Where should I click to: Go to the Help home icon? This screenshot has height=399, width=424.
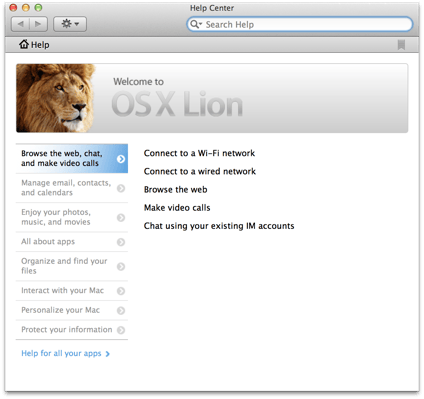(24, 44)
